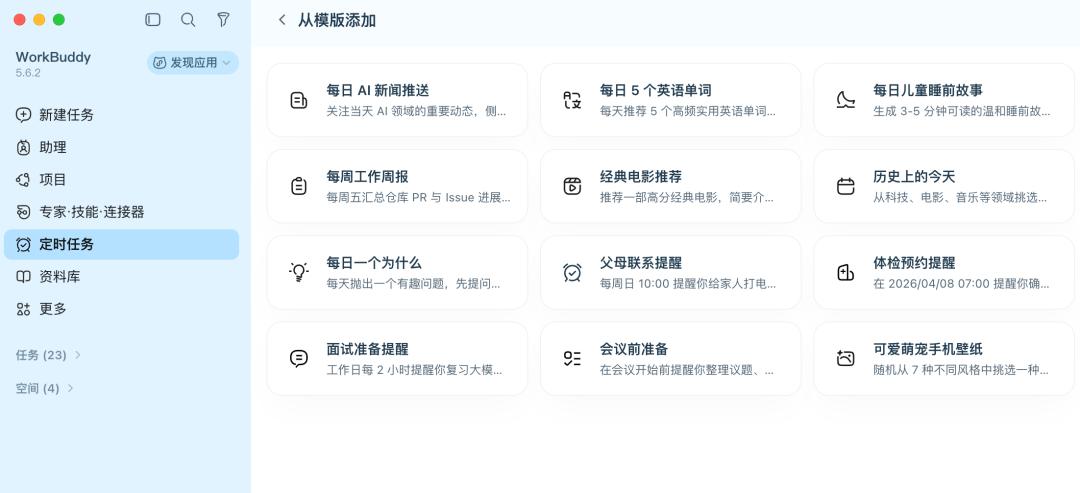Click the filter funnel icon in the sidebar header
Screen dimensions: 1080x493
click(223, 20)
